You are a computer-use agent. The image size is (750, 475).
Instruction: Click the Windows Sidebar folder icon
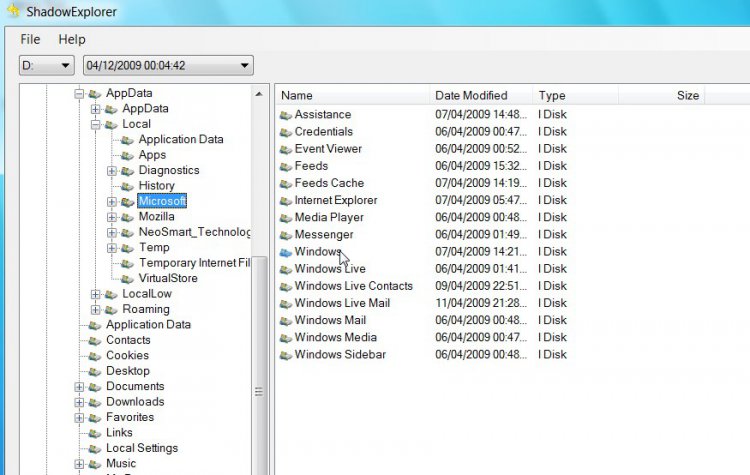286,355
